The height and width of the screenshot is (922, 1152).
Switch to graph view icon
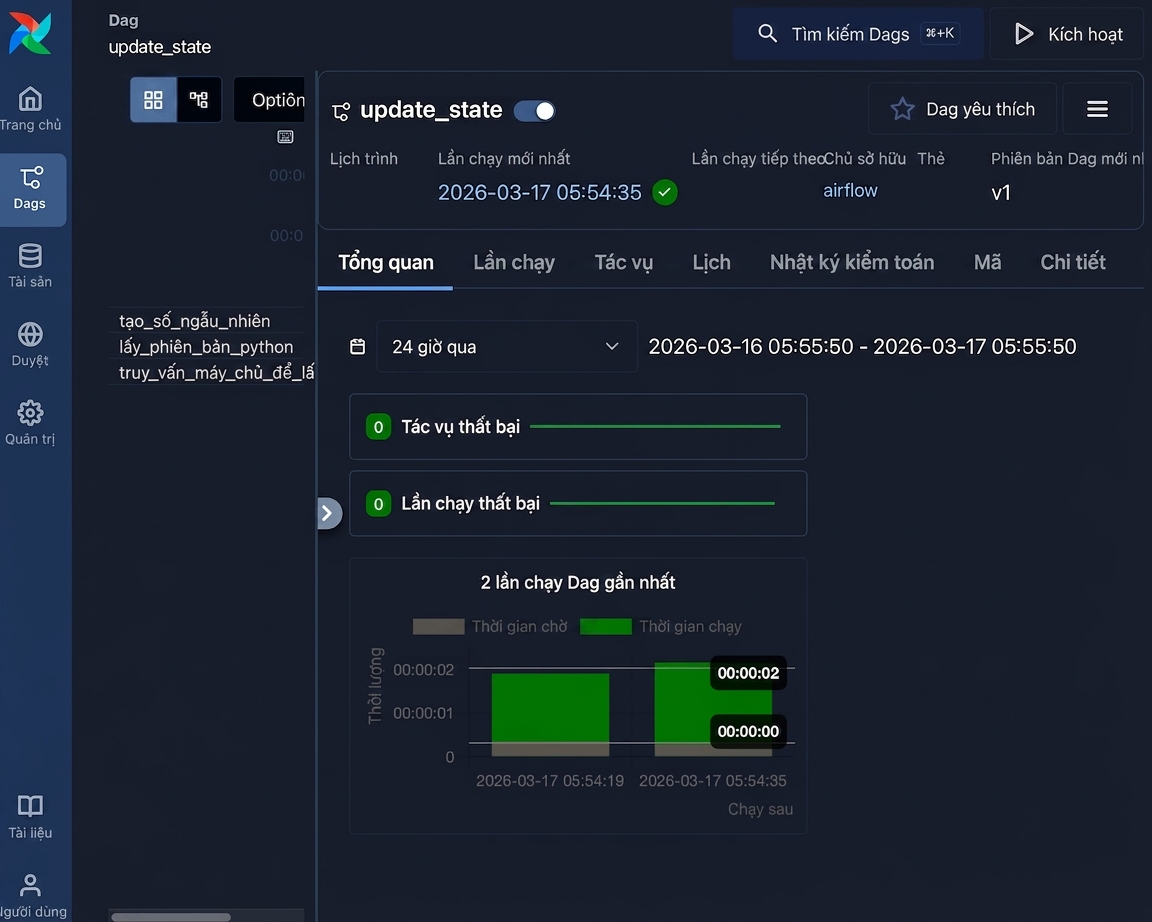tap(198, 99)
